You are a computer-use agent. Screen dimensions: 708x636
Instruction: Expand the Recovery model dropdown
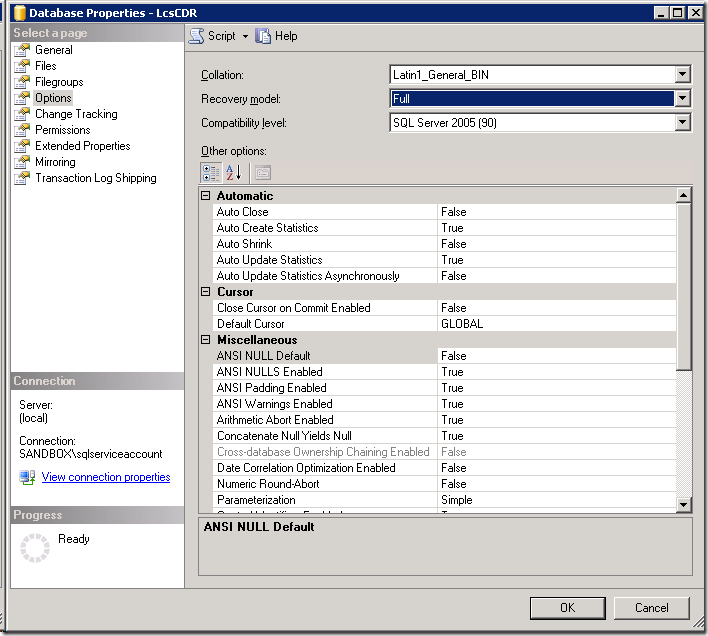(682, 99)
